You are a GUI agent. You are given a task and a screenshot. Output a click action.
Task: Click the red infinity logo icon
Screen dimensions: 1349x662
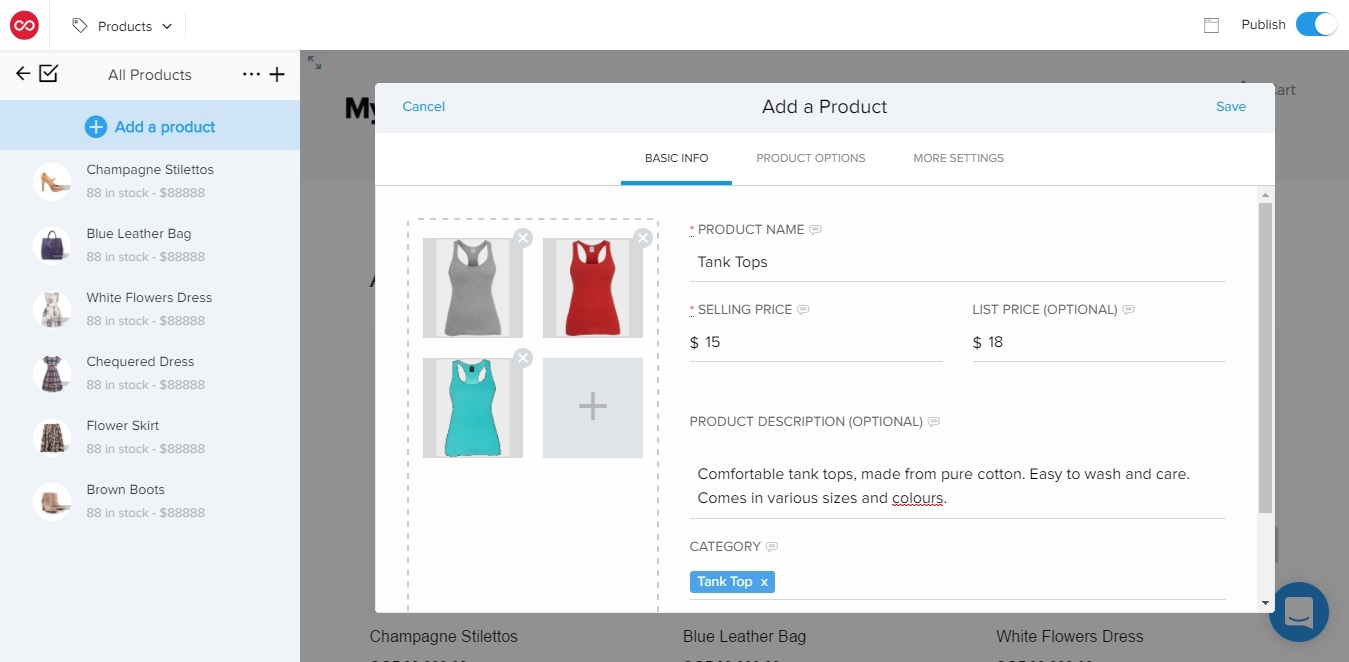pos(24,26)
